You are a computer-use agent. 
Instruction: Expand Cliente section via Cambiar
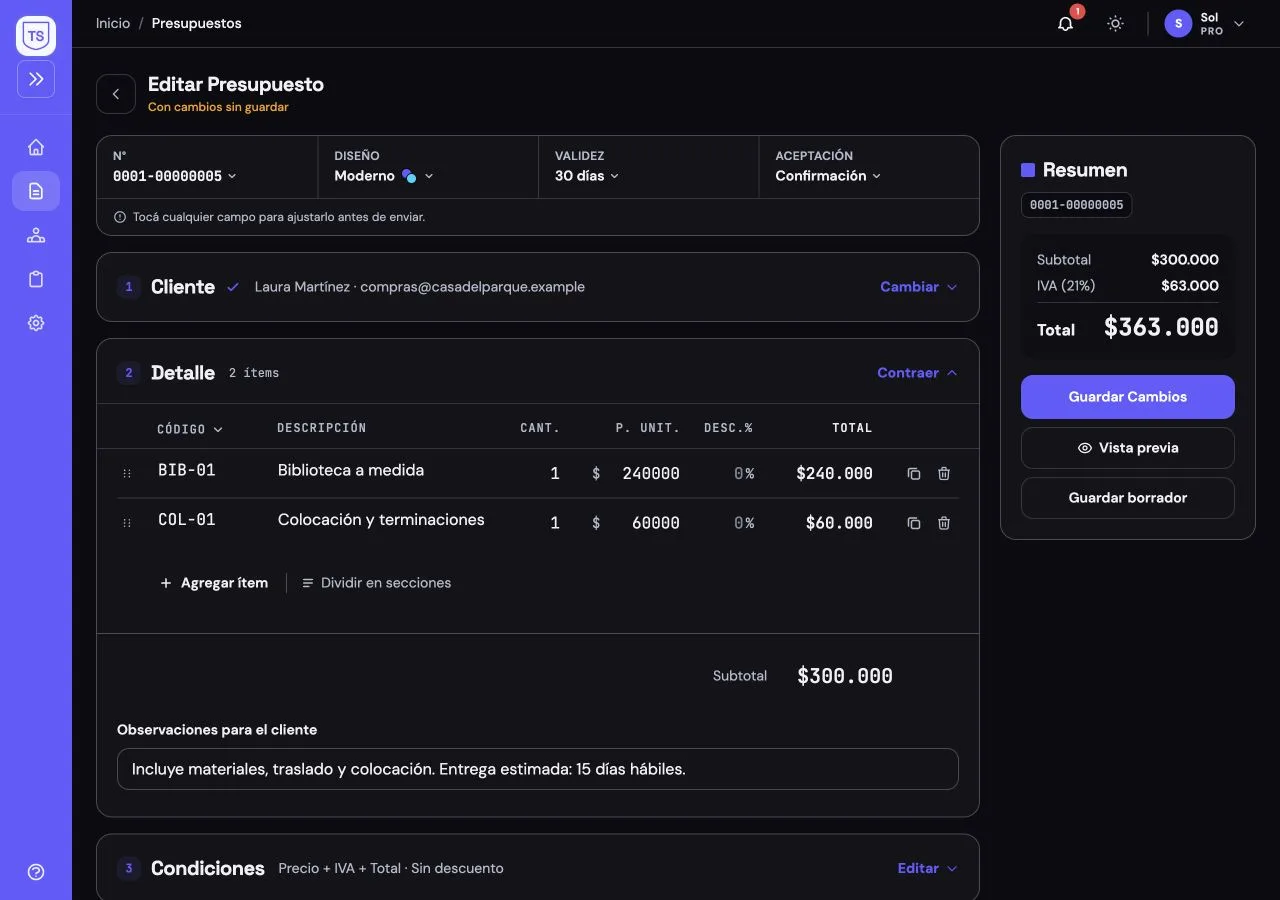pyautogui.click(x=918, y=287)
